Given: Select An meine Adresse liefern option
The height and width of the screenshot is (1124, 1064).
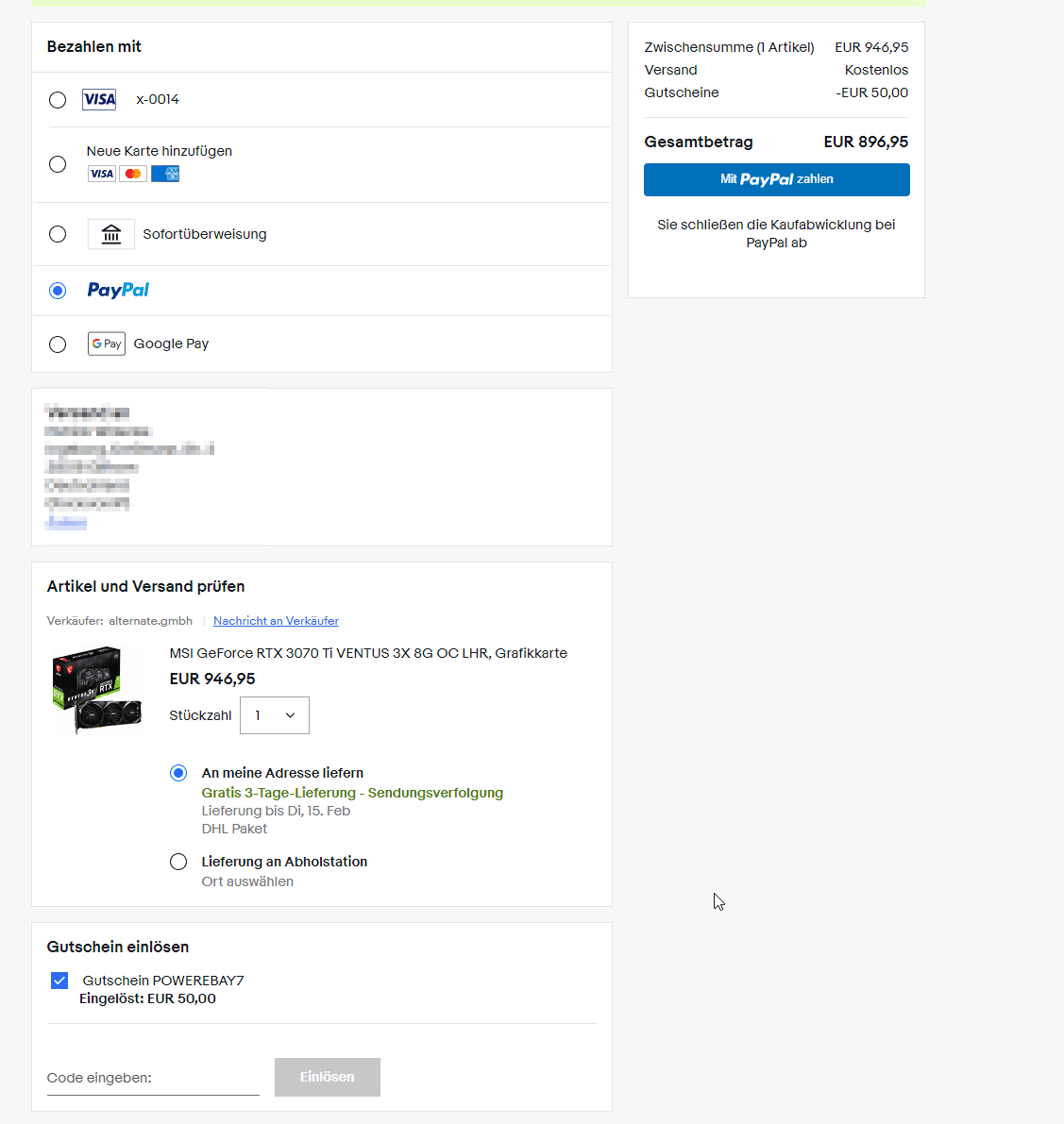Looking at the screenshot, I should click(x=178, y=773).
